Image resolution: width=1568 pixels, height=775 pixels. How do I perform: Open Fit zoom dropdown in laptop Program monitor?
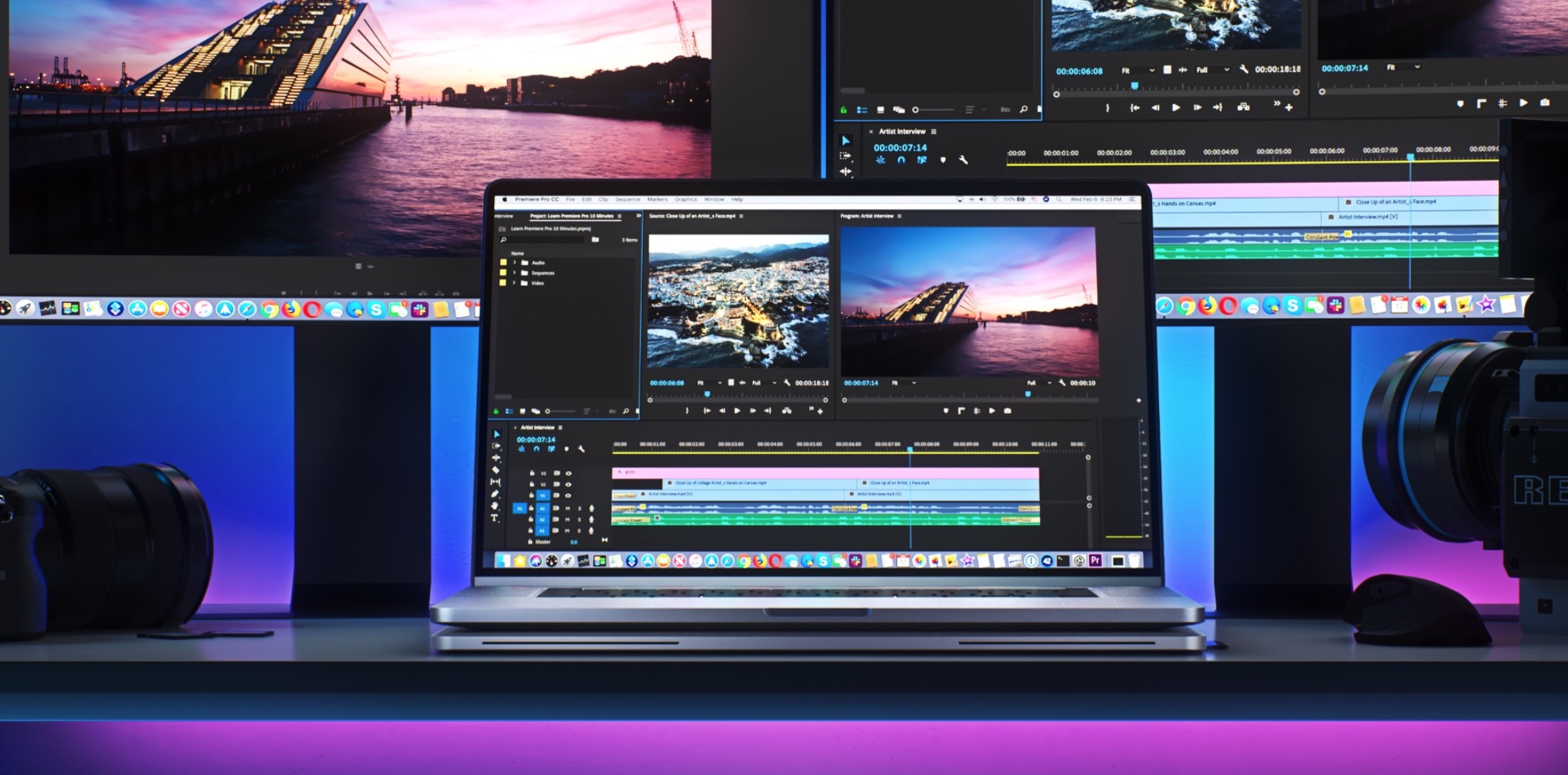pos(904,382)
